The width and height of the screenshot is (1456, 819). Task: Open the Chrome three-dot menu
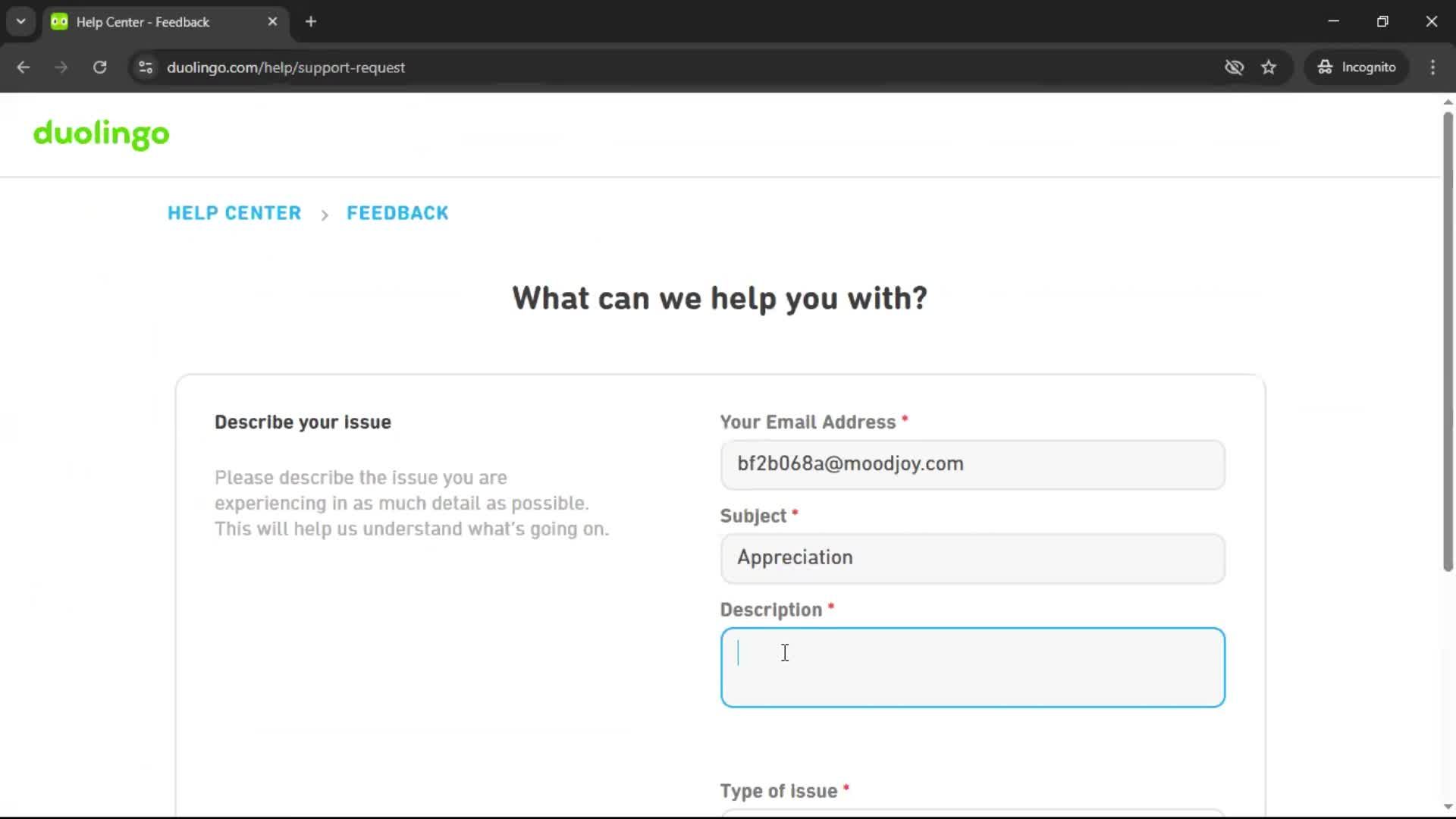click(x=1432, y=67)
